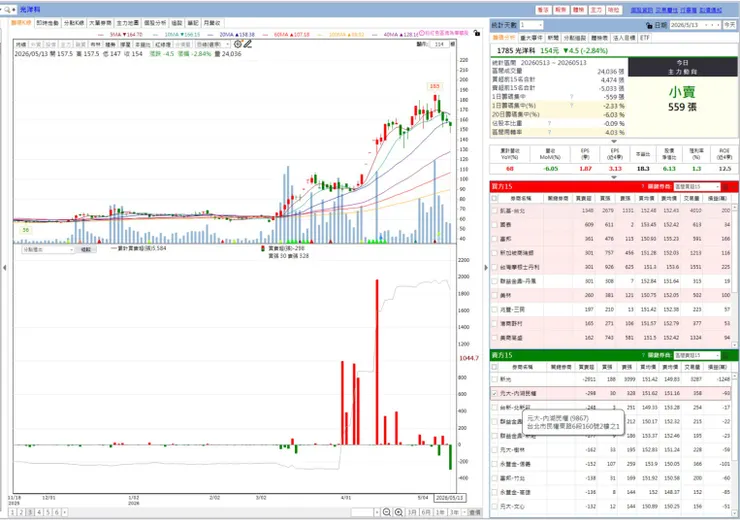Open the indicator dropdown below the K chart

coord(48,250)
